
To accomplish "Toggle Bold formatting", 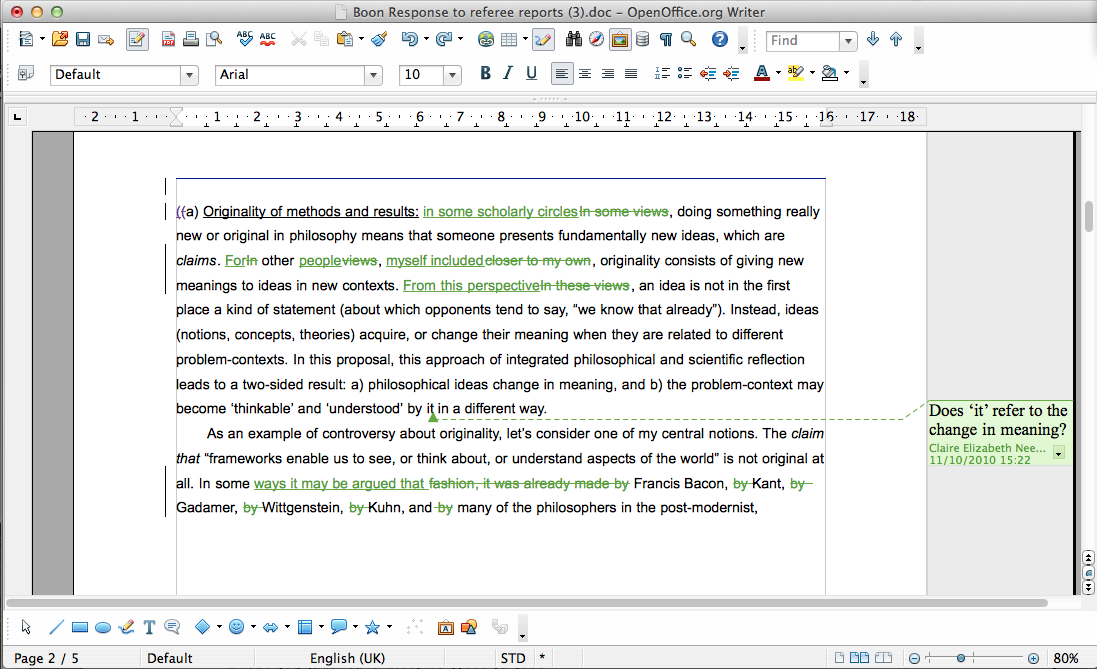I will (486, 73).
